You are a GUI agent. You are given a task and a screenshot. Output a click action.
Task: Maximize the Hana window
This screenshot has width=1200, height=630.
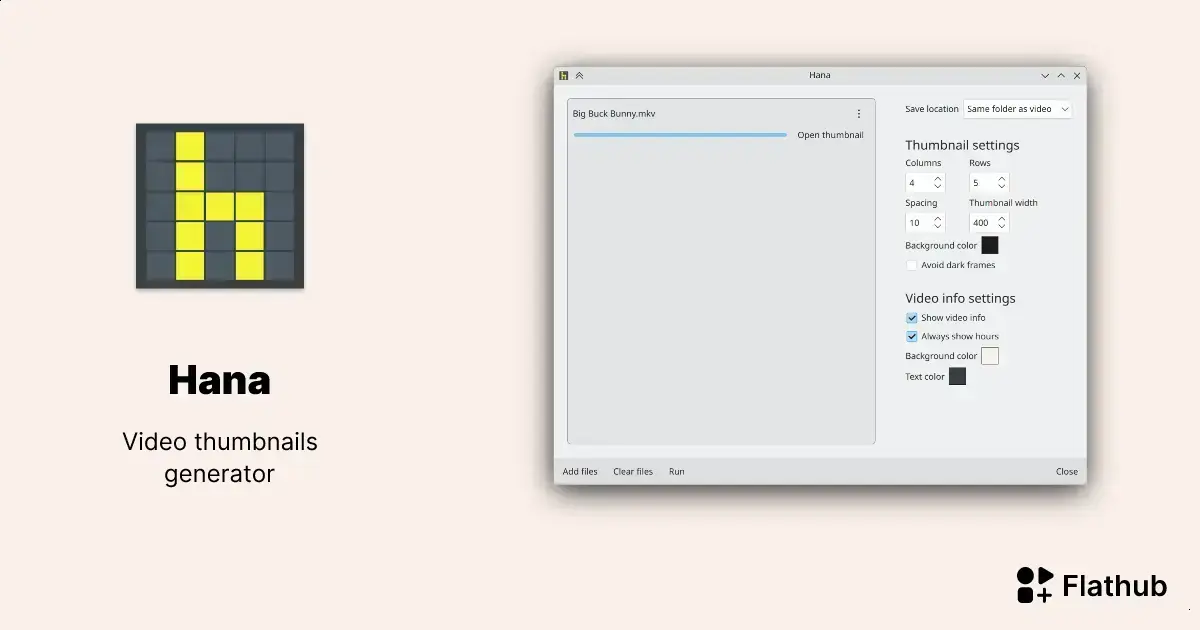tap(1061, 75)
